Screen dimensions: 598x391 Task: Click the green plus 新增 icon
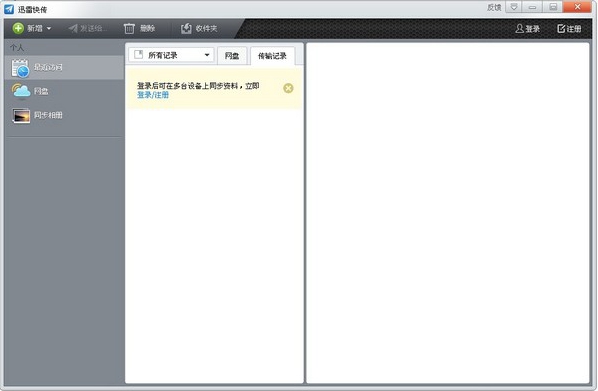click(x=18, y=28)
